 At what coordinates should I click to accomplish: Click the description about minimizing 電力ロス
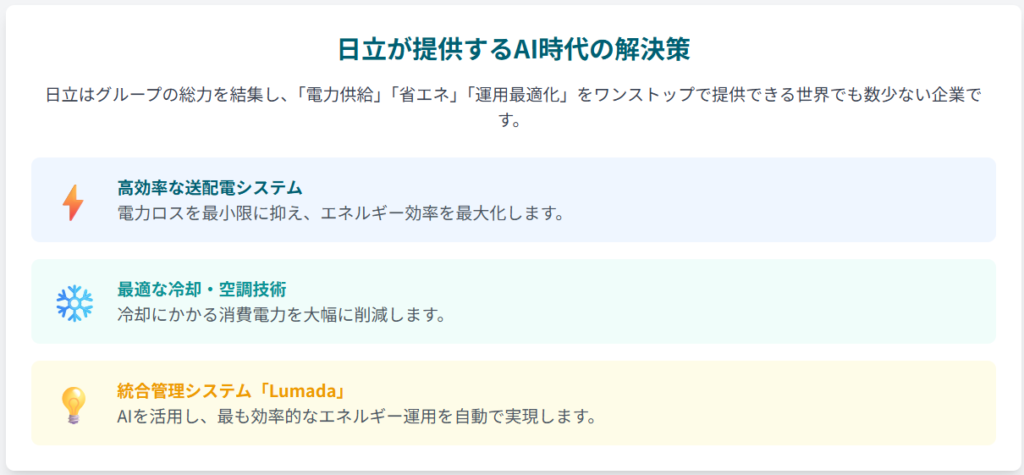tap(341, 214)
